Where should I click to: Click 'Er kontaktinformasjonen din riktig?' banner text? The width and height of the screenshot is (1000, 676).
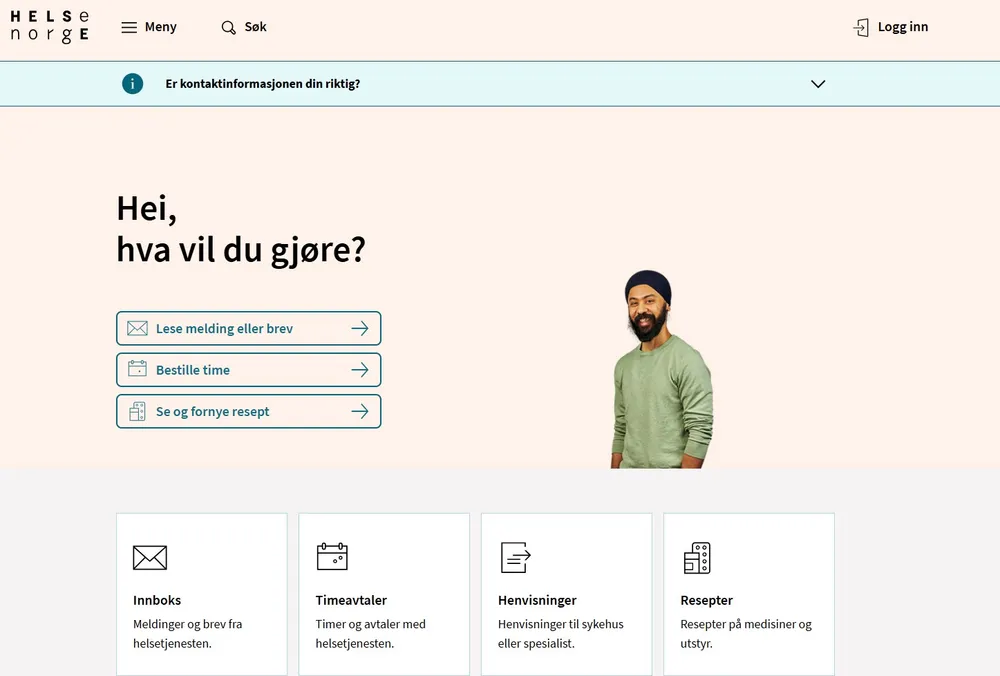[263, 84]
